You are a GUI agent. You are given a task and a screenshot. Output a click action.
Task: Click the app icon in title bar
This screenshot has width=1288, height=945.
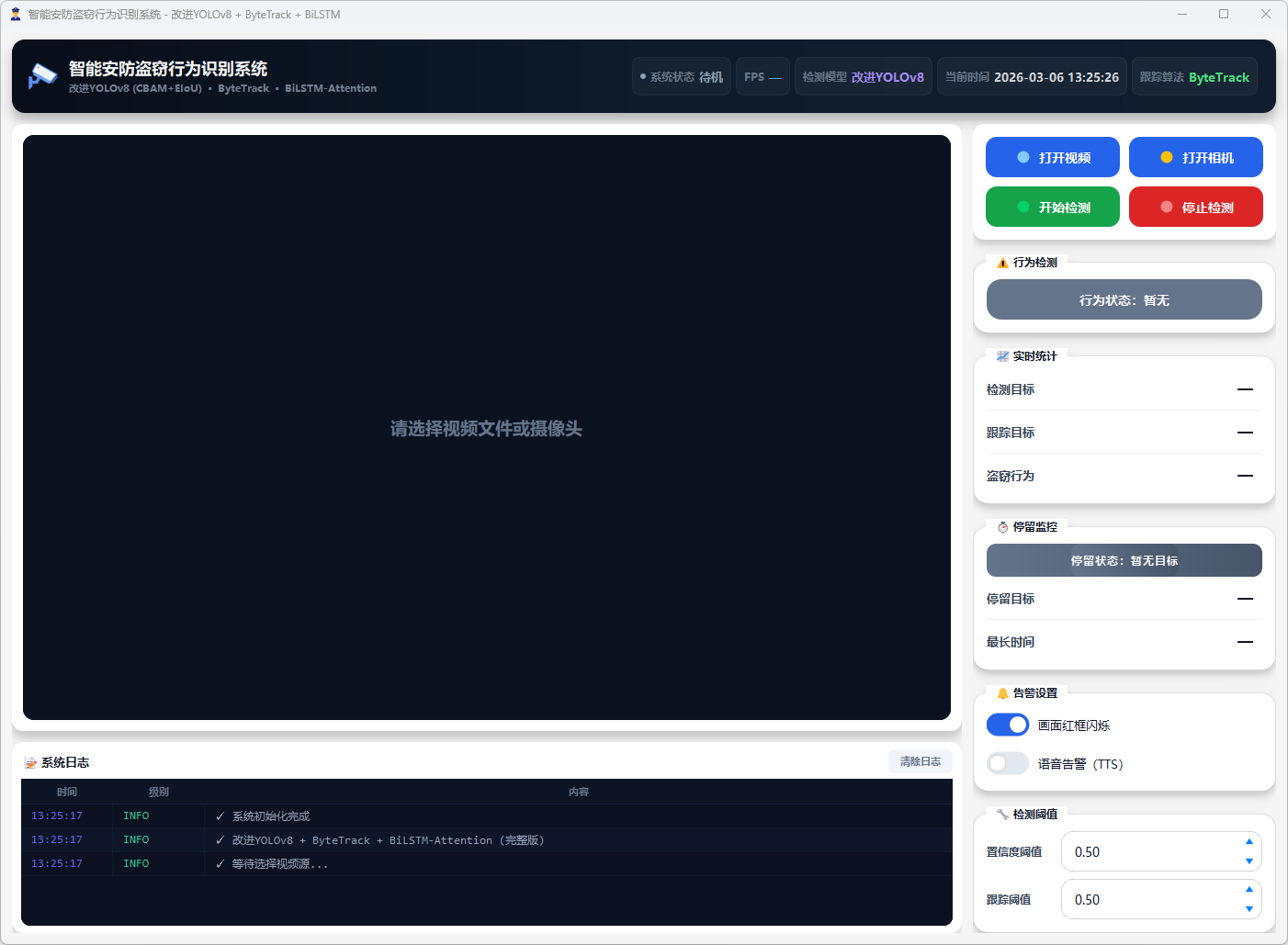(x=16, y=15)
